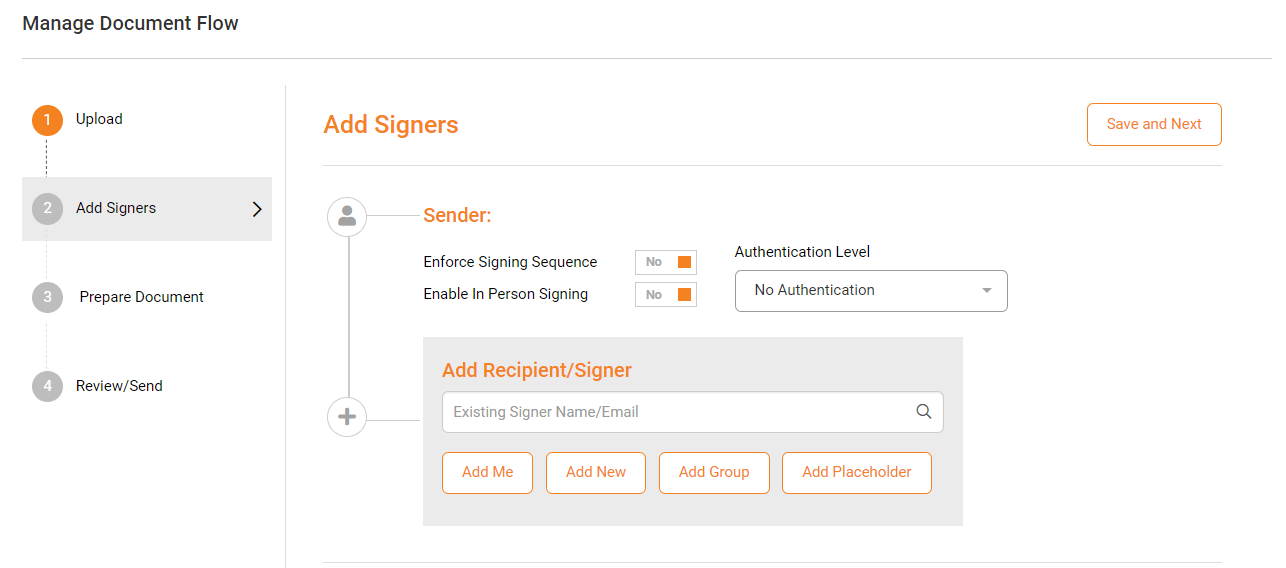Click the Add New button
This screenshot has width=1286, height=568.
point(596,473)
